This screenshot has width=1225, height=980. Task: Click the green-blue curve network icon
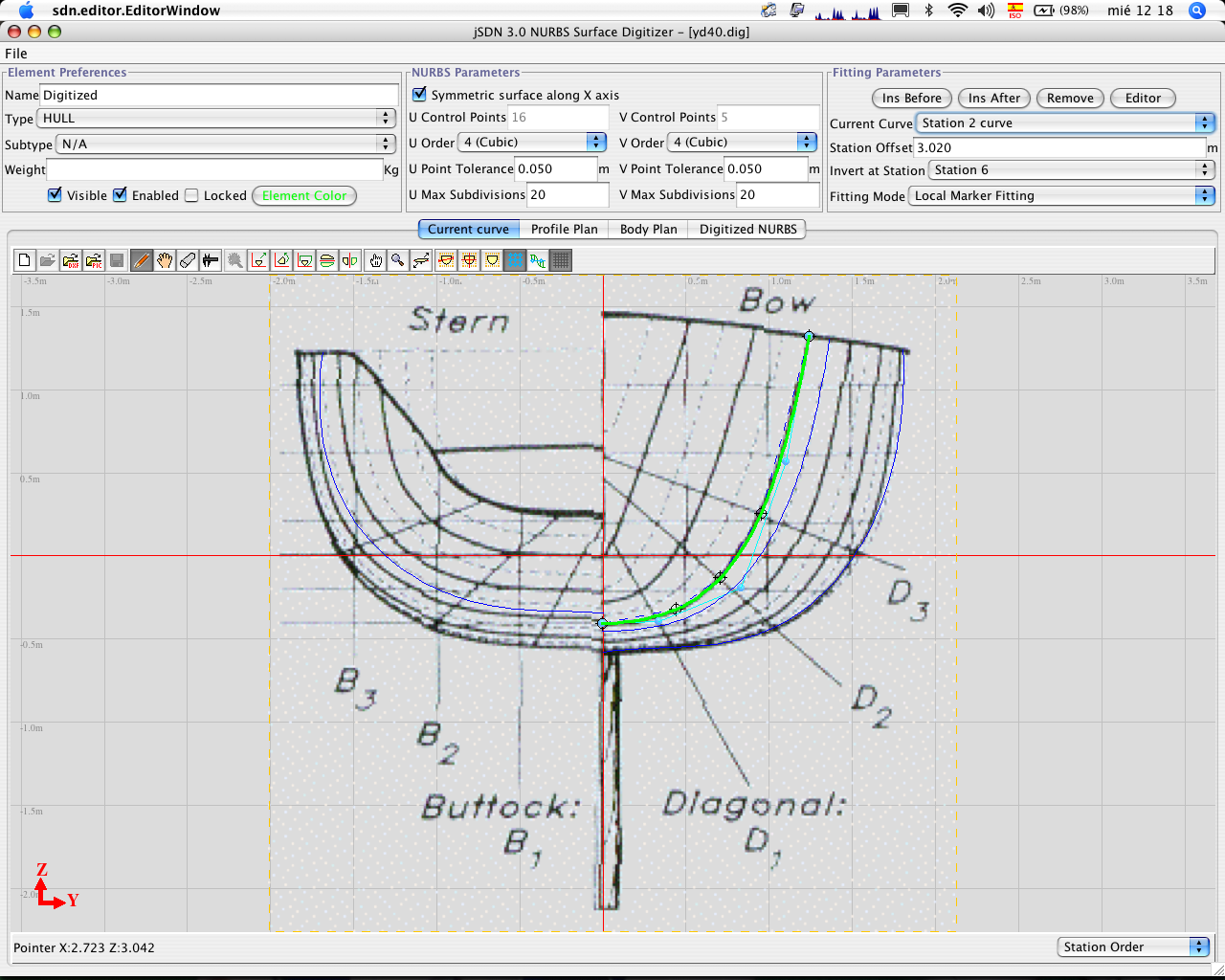(538, 260)
